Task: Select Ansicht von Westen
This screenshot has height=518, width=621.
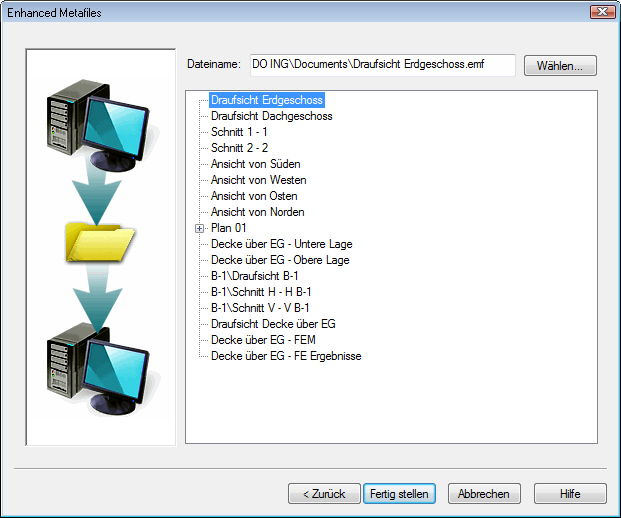Action: (x=259, y=180)
